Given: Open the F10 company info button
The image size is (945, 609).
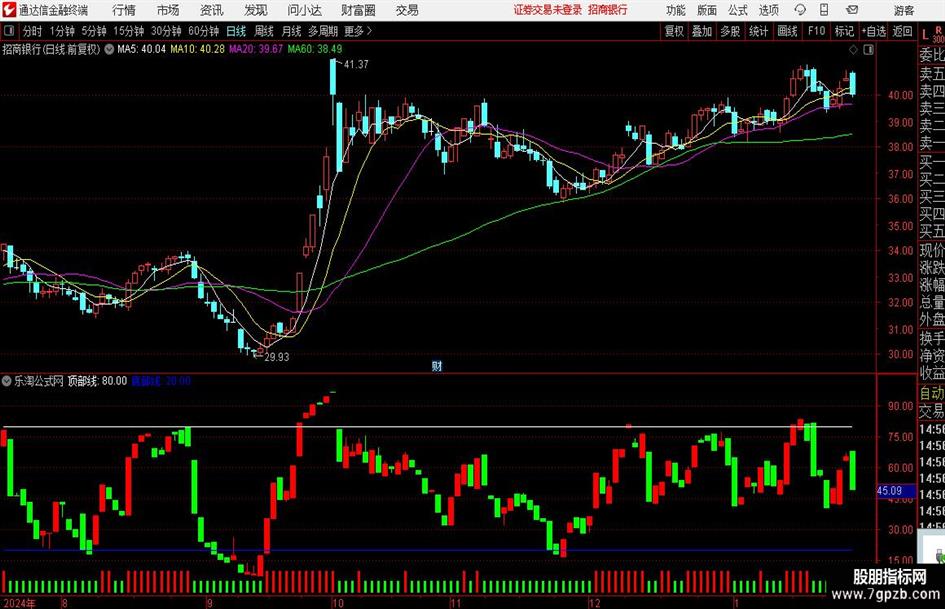Looking at the screenshot, I should pos(817,31).
